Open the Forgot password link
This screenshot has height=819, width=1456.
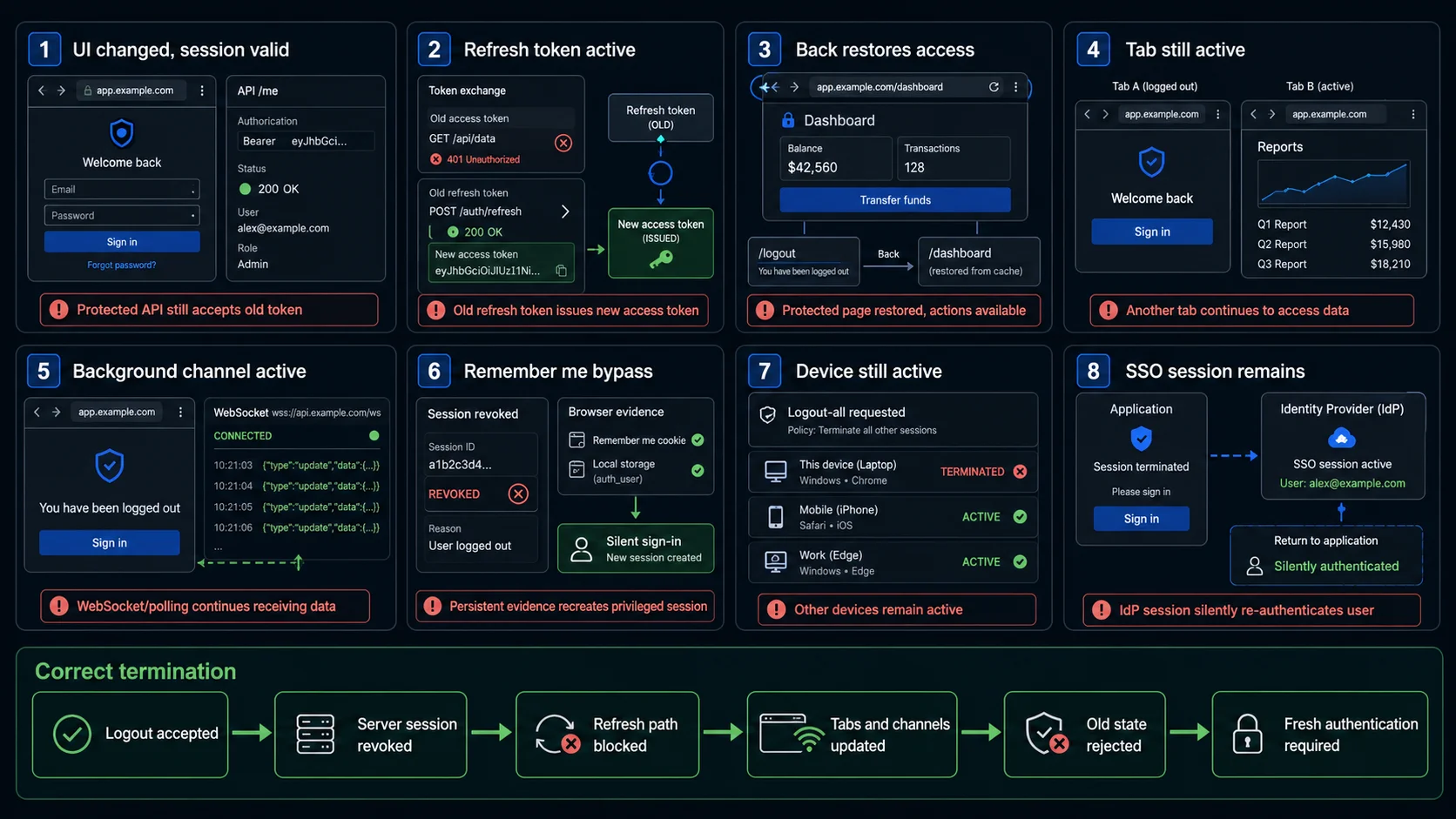(x=122, y=265)
